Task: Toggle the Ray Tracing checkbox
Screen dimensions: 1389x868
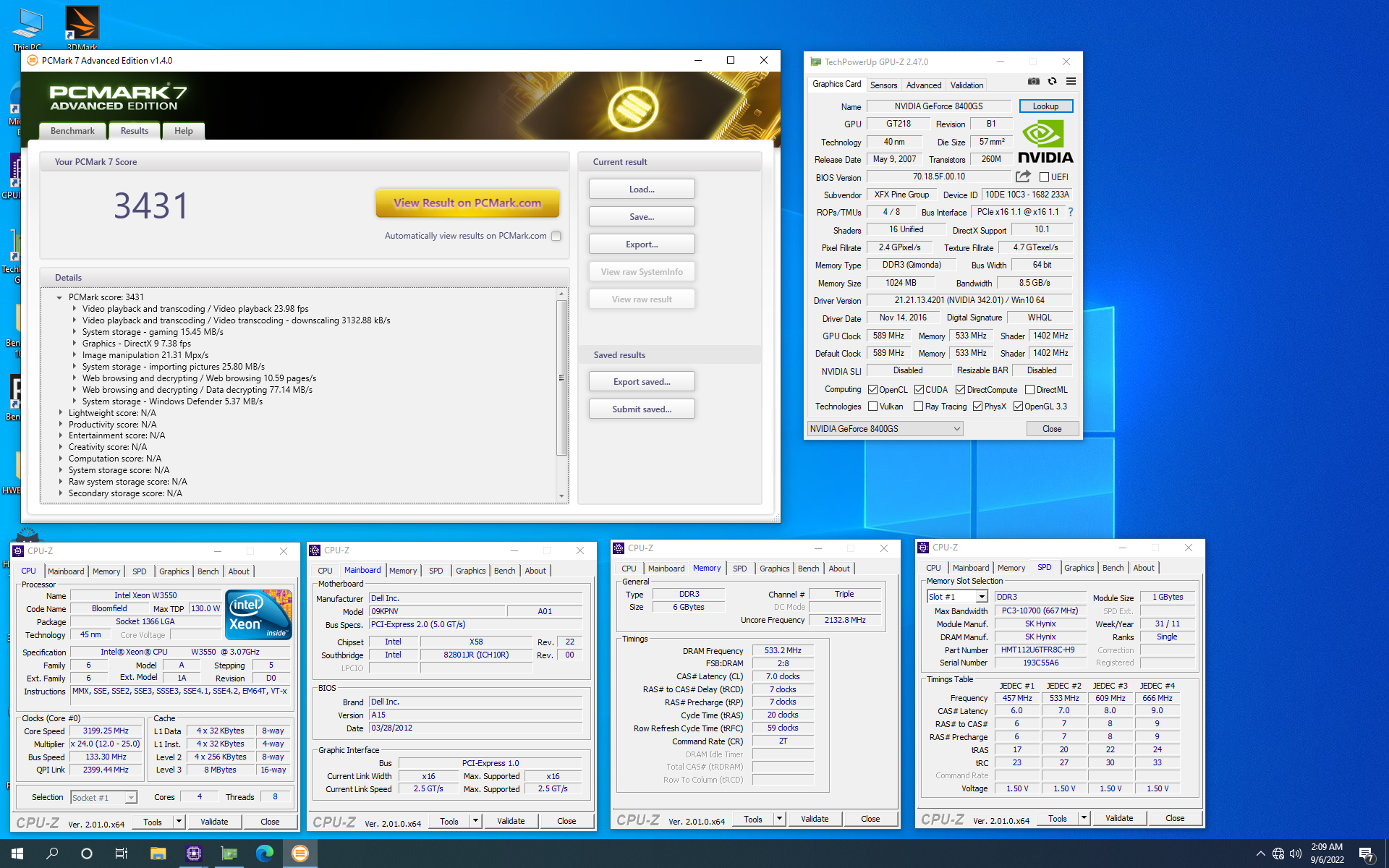Action: click(x=918, y=407)
